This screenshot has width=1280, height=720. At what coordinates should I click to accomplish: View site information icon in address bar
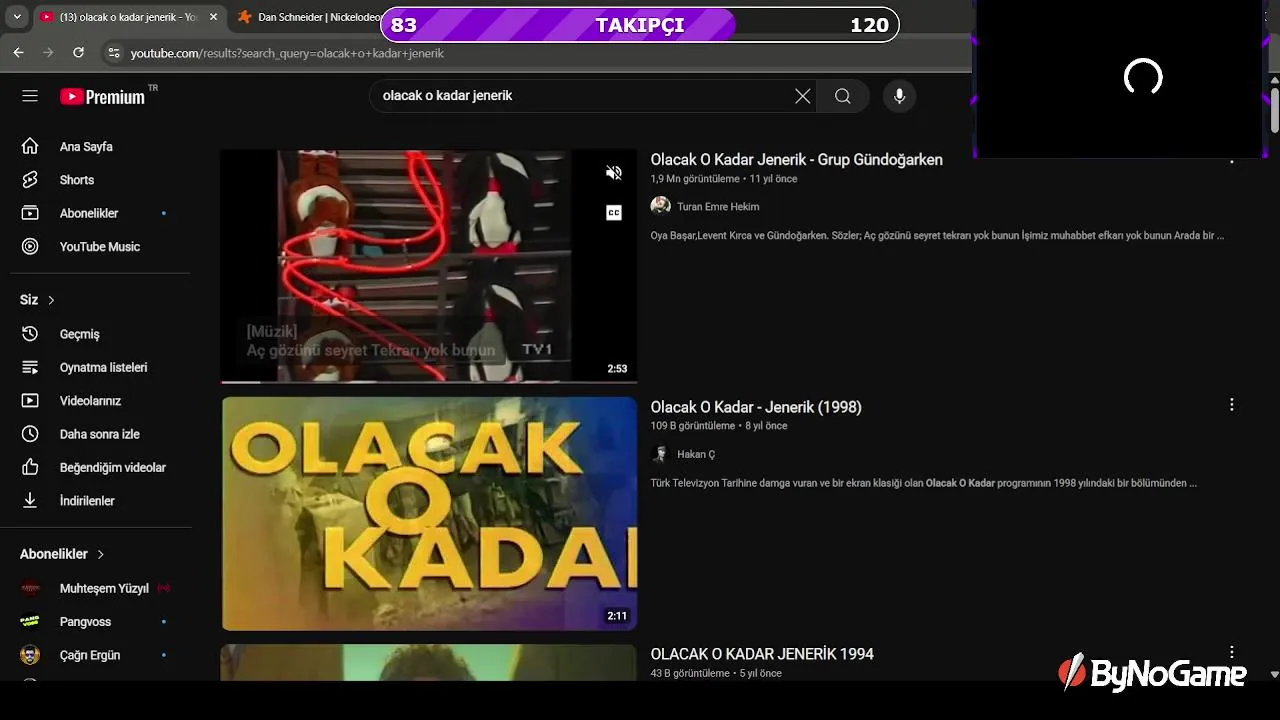click(x=113, y=53)
